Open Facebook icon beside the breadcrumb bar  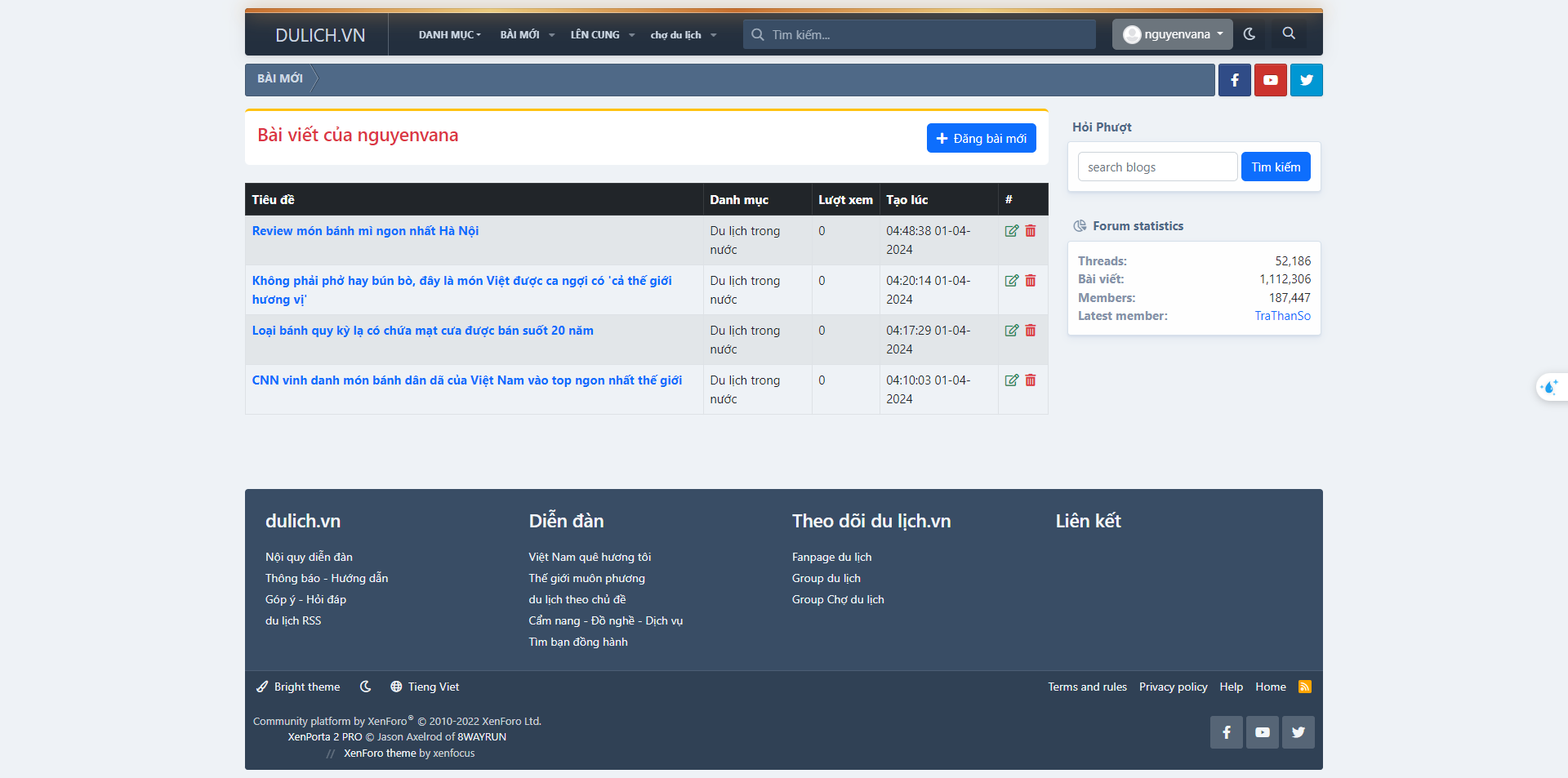click(x=1235, y=80)
